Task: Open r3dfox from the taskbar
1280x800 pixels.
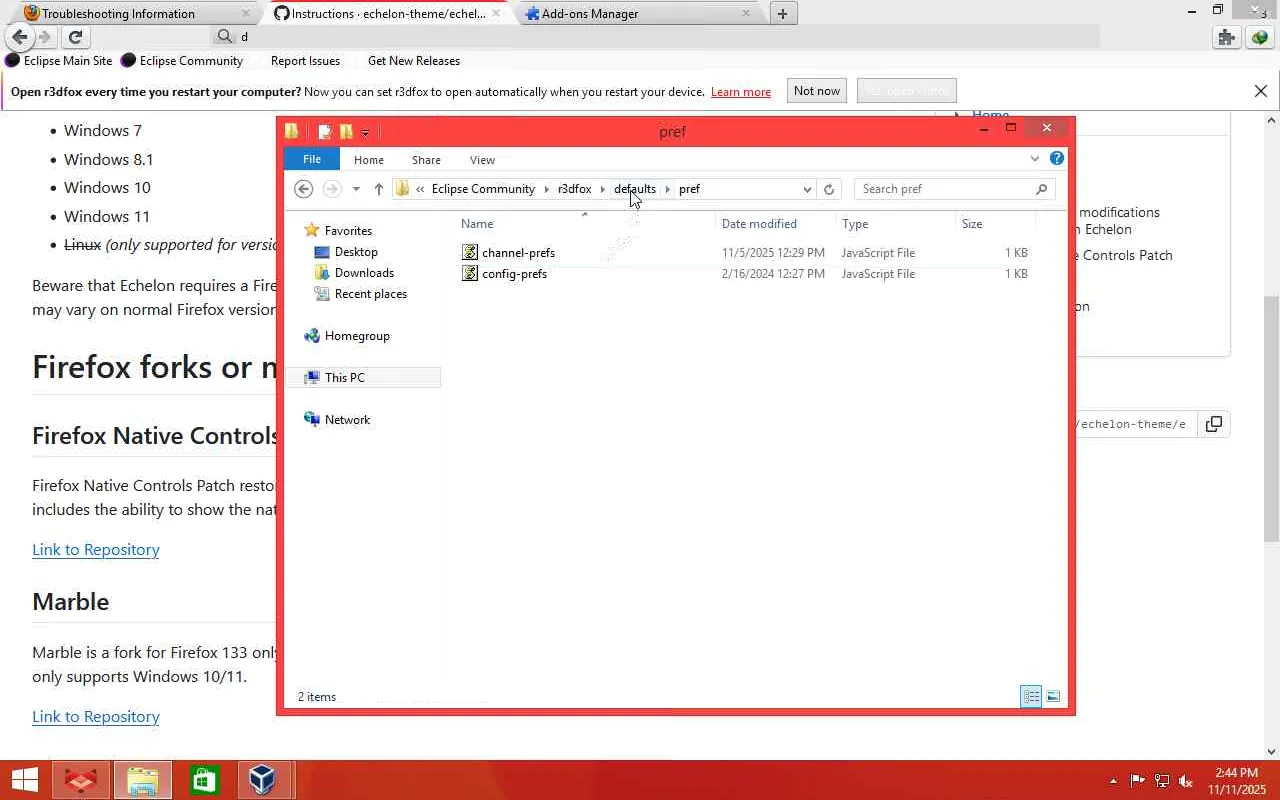Action: point(80,780)
